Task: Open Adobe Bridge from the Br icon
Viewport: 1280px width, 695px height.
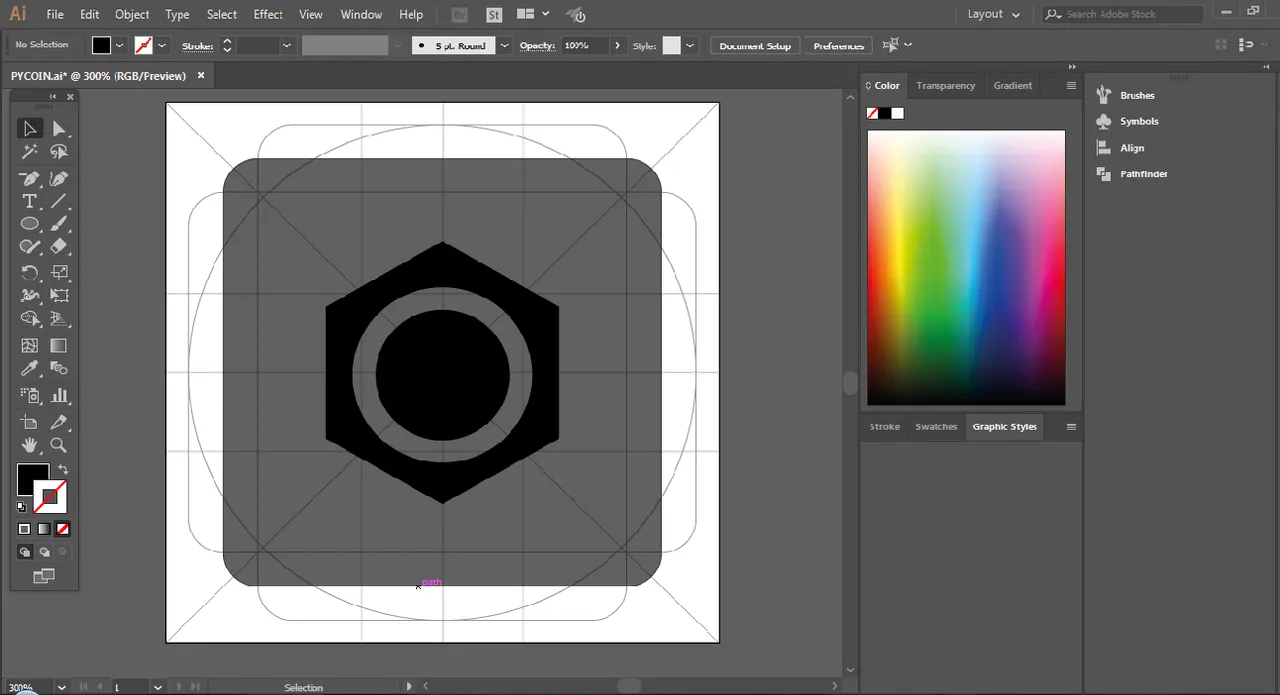Action: [459, 15]
